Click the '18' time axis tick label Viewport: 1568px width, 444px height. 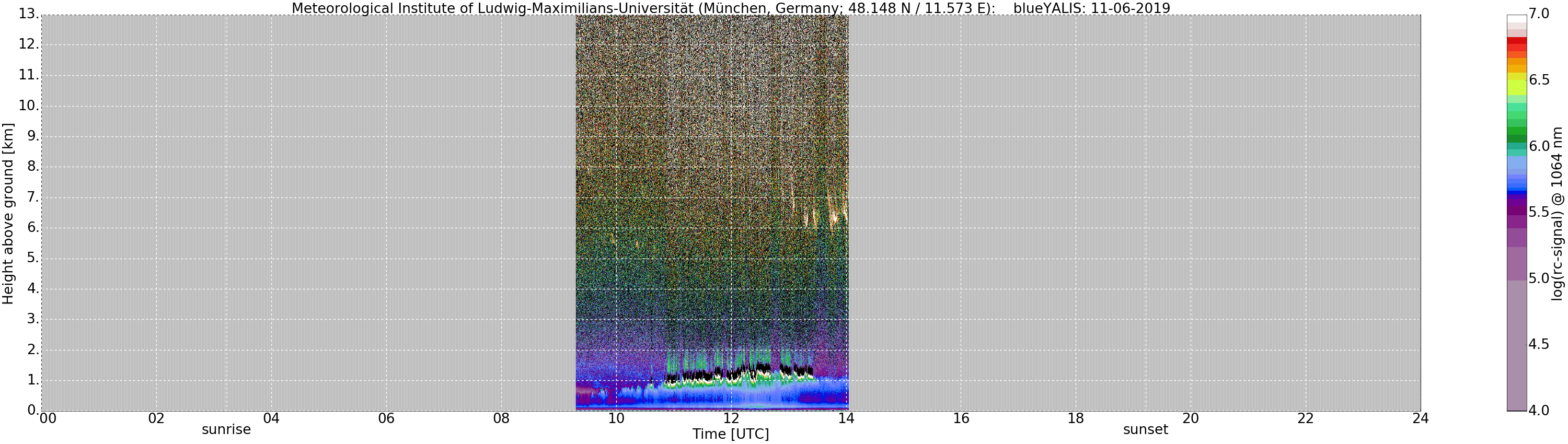pyautogui.click(x=1076, y=418)
